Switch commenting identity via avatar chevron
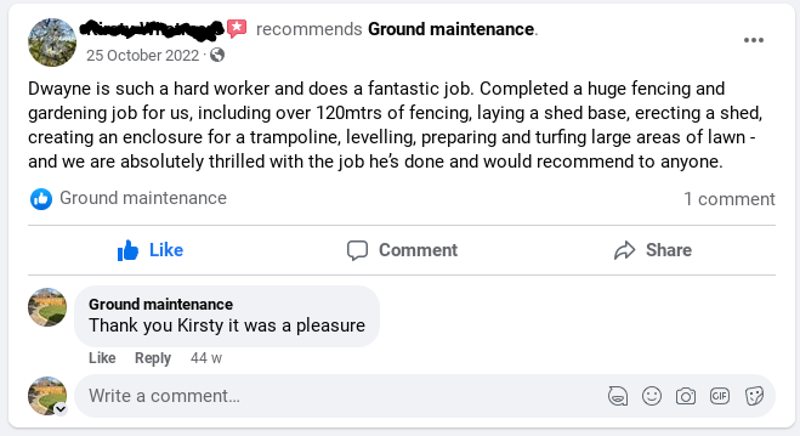The width and height of the screenshot is (800, 436). click(59, 409)
